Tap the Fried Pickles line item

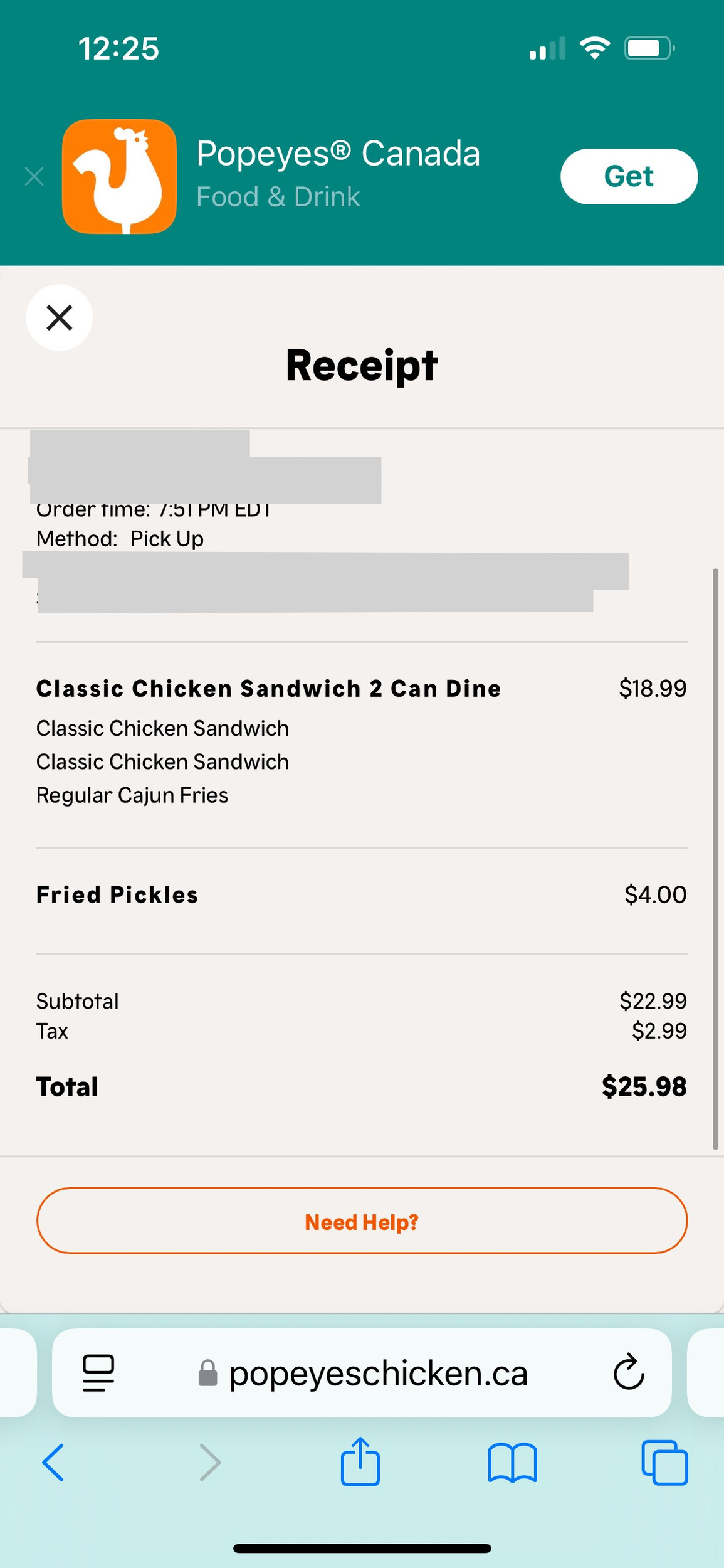pos(117,895)
